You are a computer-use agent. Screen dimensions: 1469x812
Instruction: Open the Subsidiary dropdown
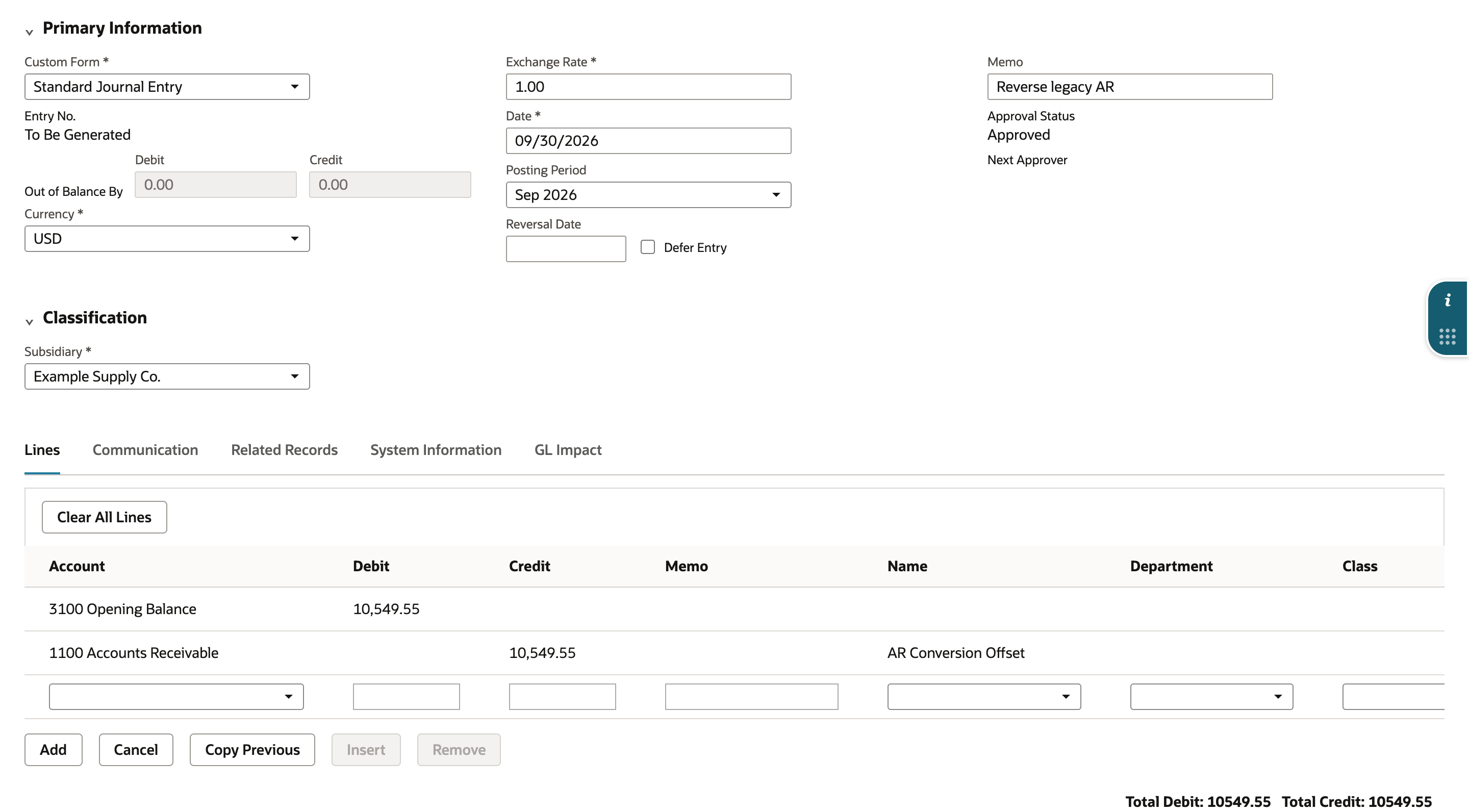[167, 376]
